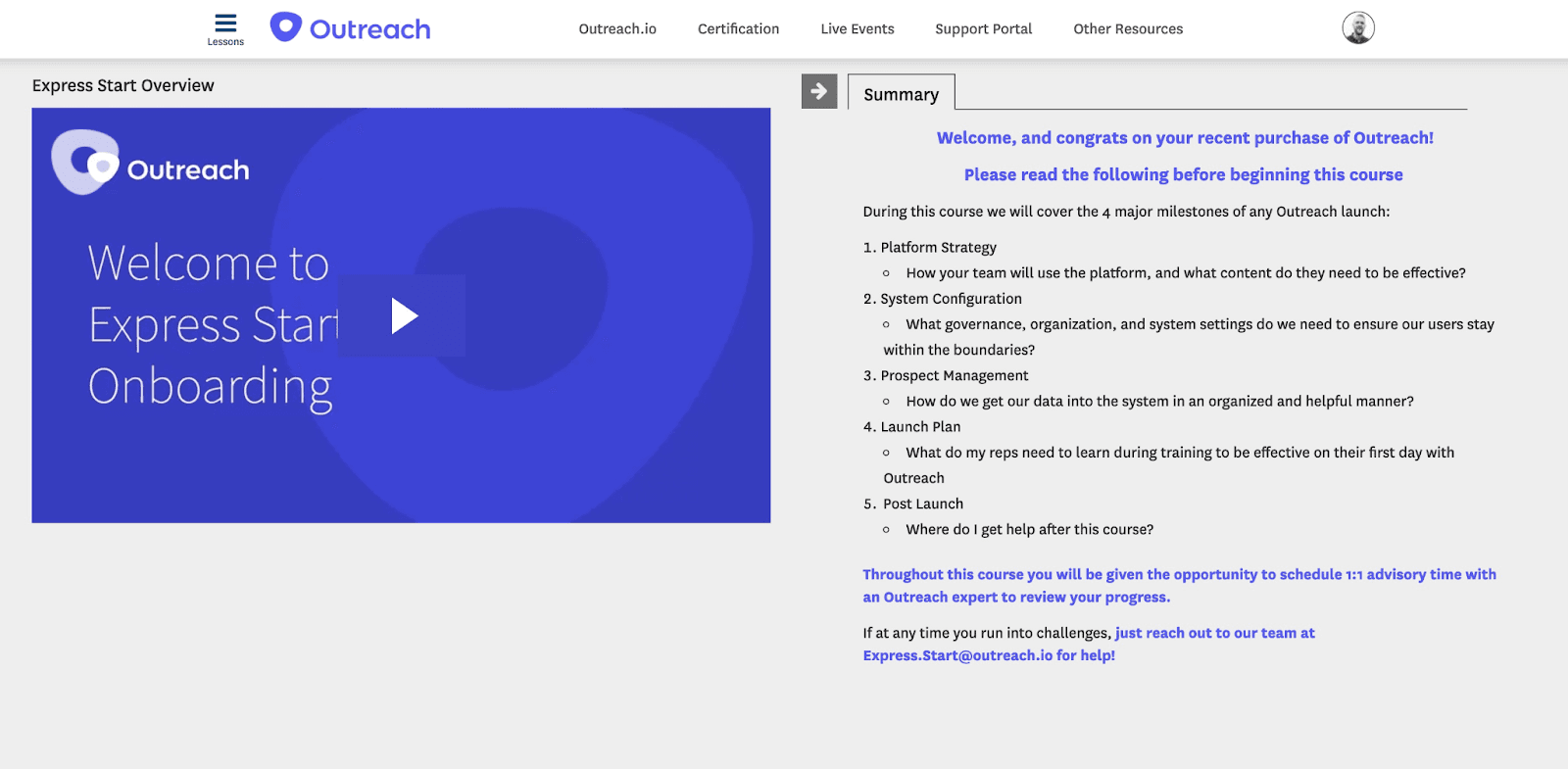Open the user profile avatar
The image size is (1568, 769).
pos(1357,28)
